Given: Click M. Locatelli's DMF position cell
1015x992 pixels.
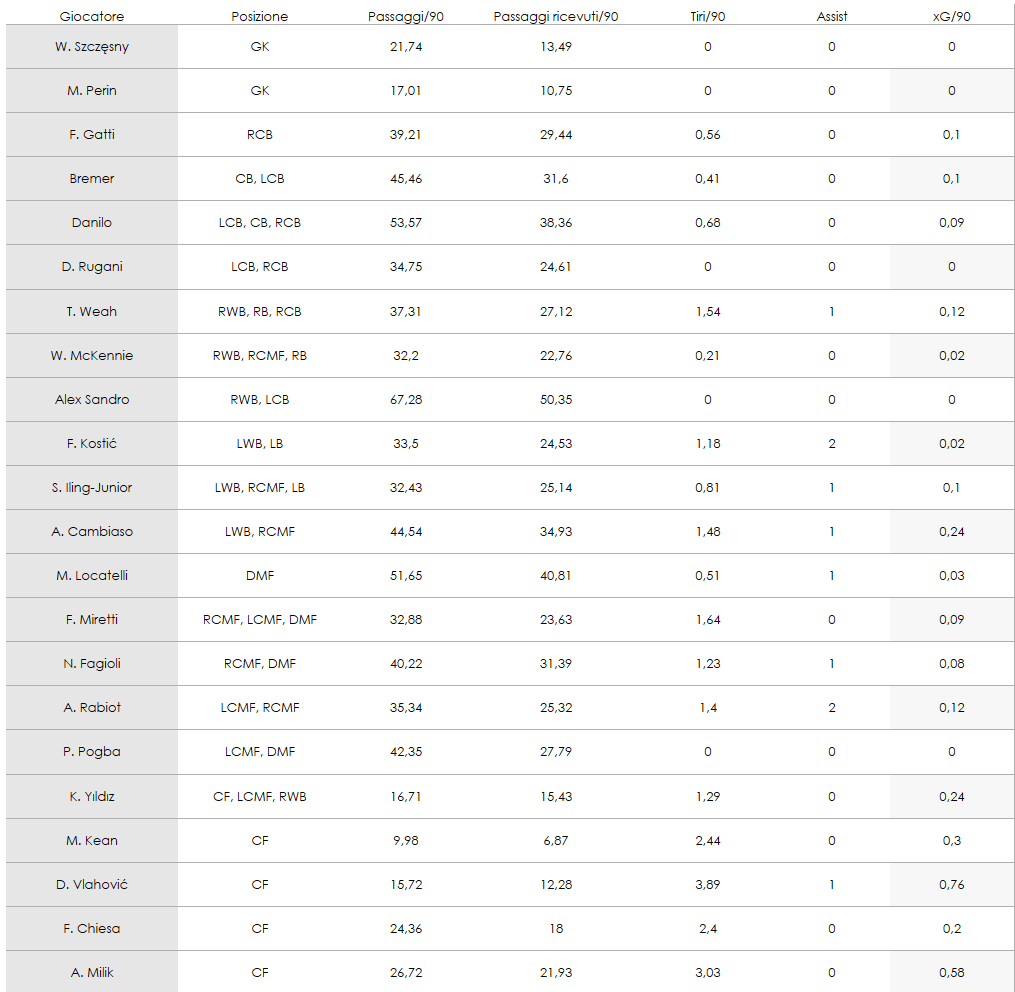Looking at the screenshot, I should click(x=260, y=576).
